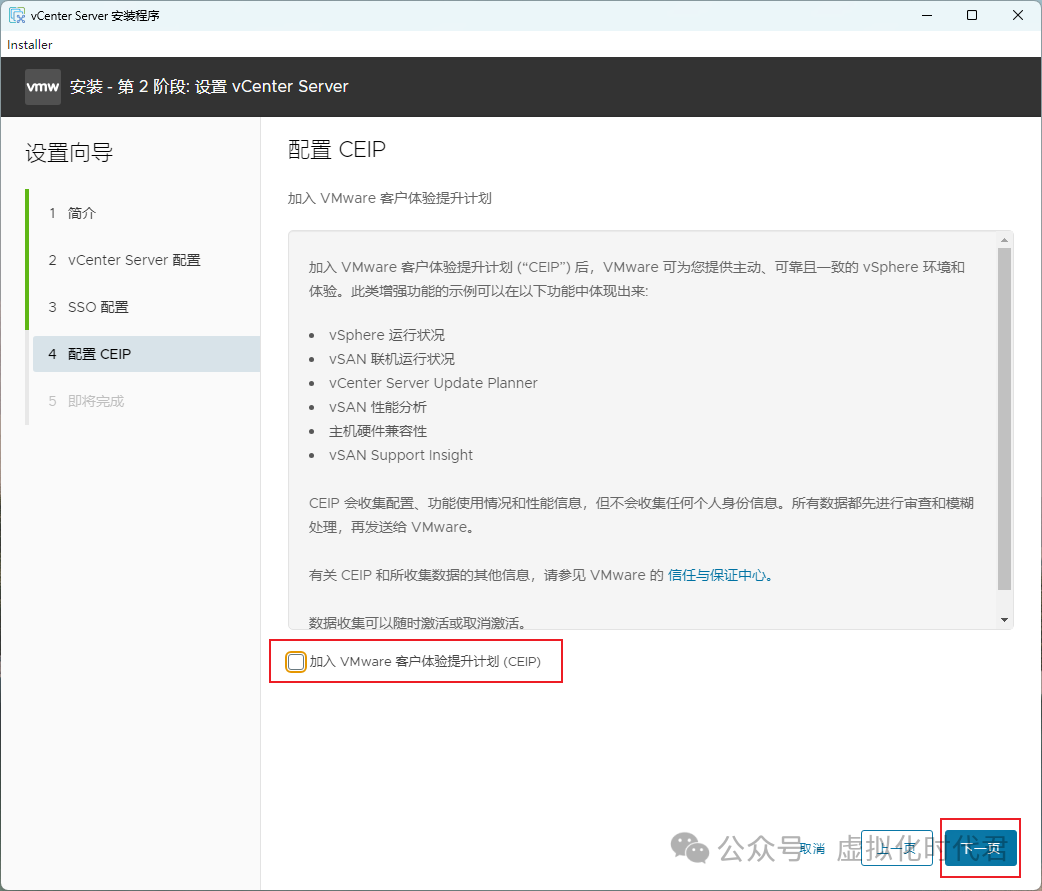
Task: Click the vSAN 性能分析 bullet item
Action: pyautogui.click(x=377, y=407)
